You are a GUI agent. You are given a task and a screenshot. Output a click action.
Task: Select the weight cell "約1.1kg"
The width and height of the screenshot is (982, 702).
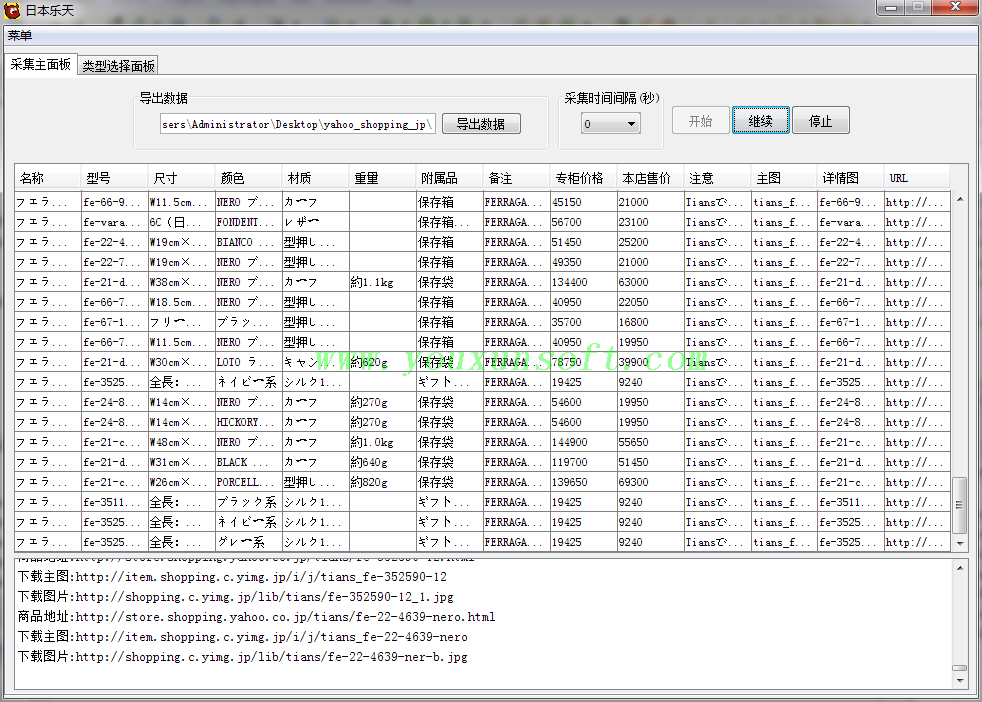click(383, 282)
